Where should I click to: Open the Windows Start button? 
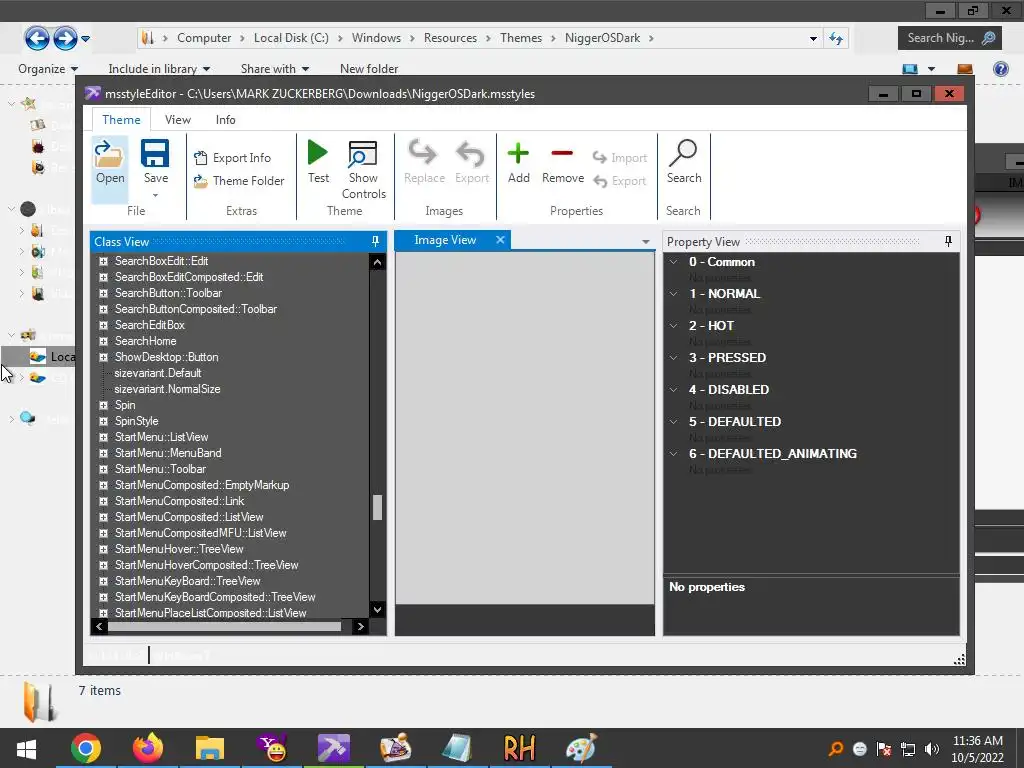pyautogui.click(x=26, y=748)
